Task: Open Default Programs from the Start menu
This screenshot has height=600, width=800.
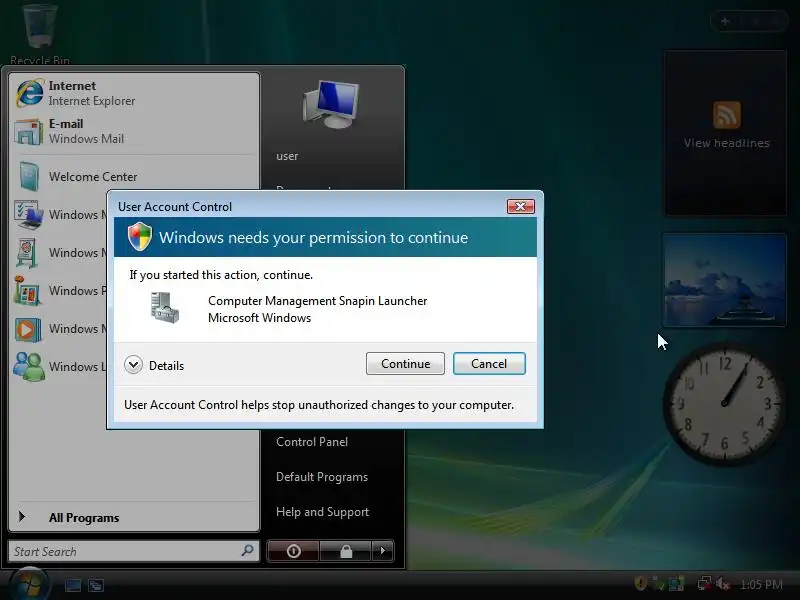Action: point(322,477)
